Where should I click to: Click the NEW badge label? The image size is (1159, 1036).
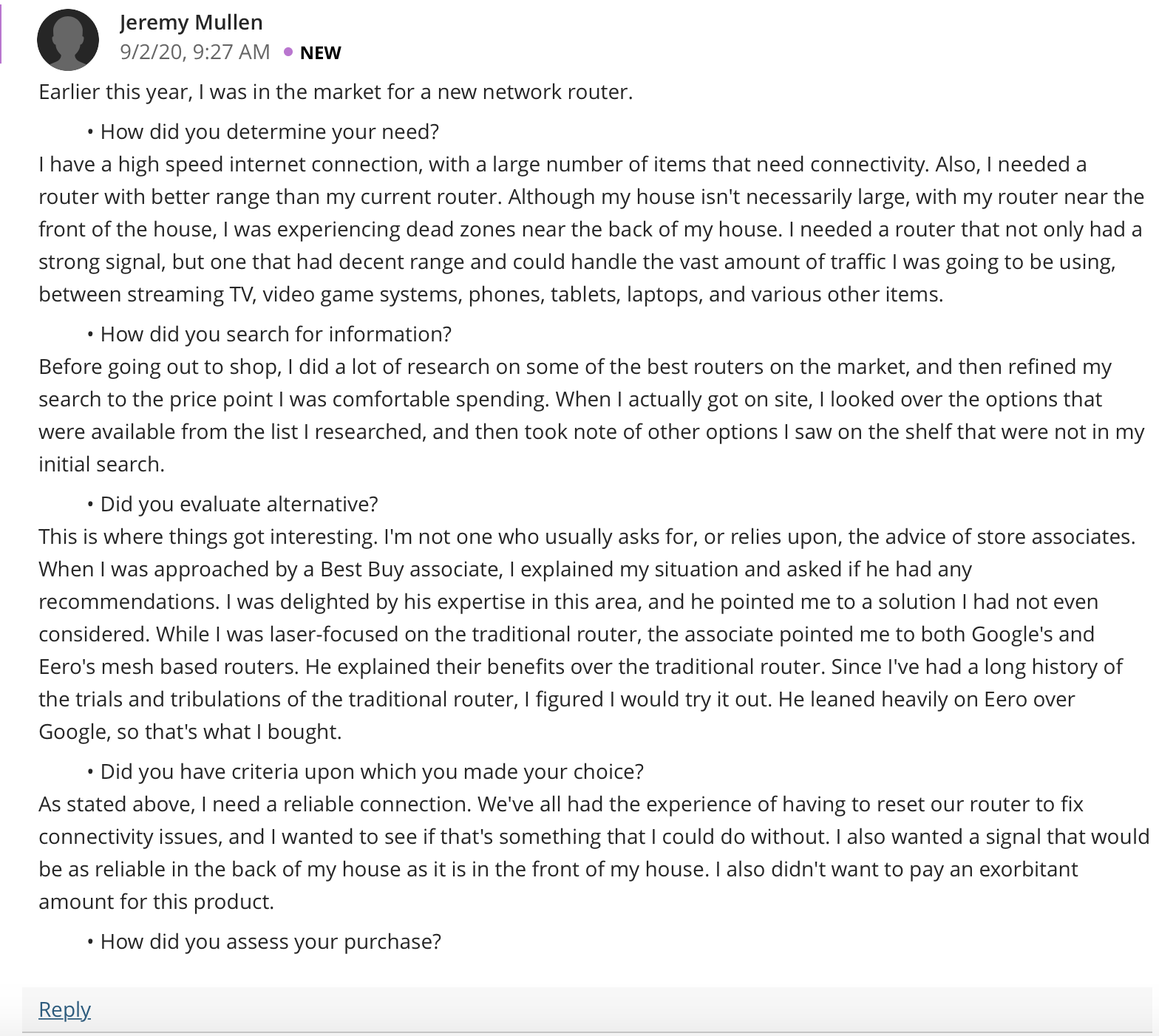[321, 52]
